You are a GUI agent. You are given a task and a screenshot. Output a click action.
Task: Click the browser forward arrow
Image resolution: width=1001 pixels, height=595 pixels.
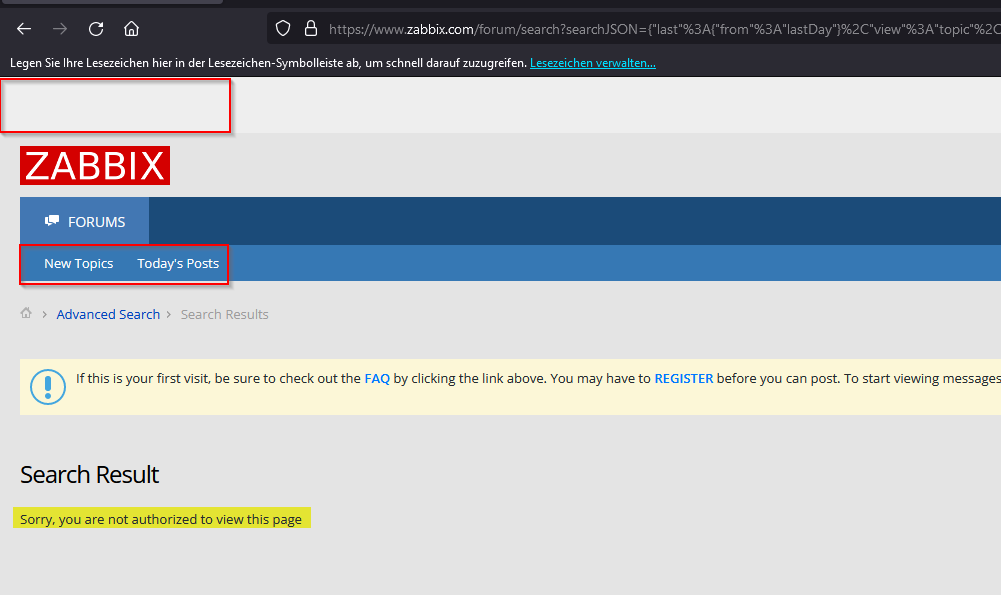[60, 29]
